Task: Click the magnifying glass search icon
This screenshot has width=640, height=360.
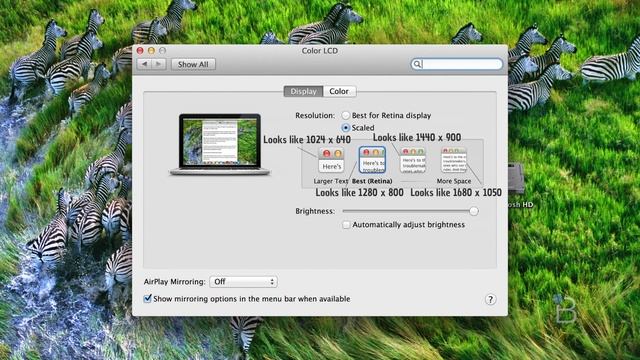Action: click(x=417, y=64)
